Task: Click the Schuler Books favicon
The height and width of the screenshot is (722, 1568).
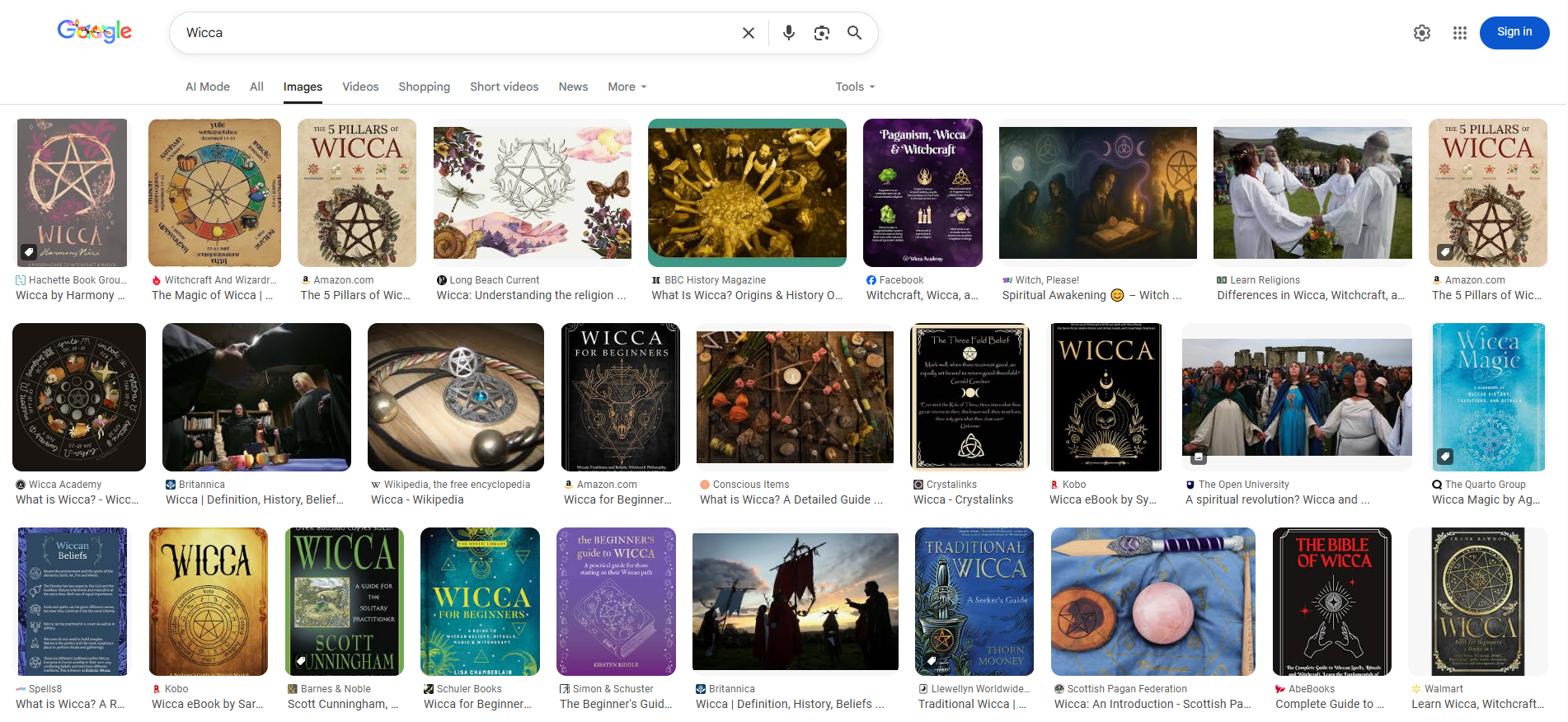Action: pyautogui.click(x=429, y=689)
